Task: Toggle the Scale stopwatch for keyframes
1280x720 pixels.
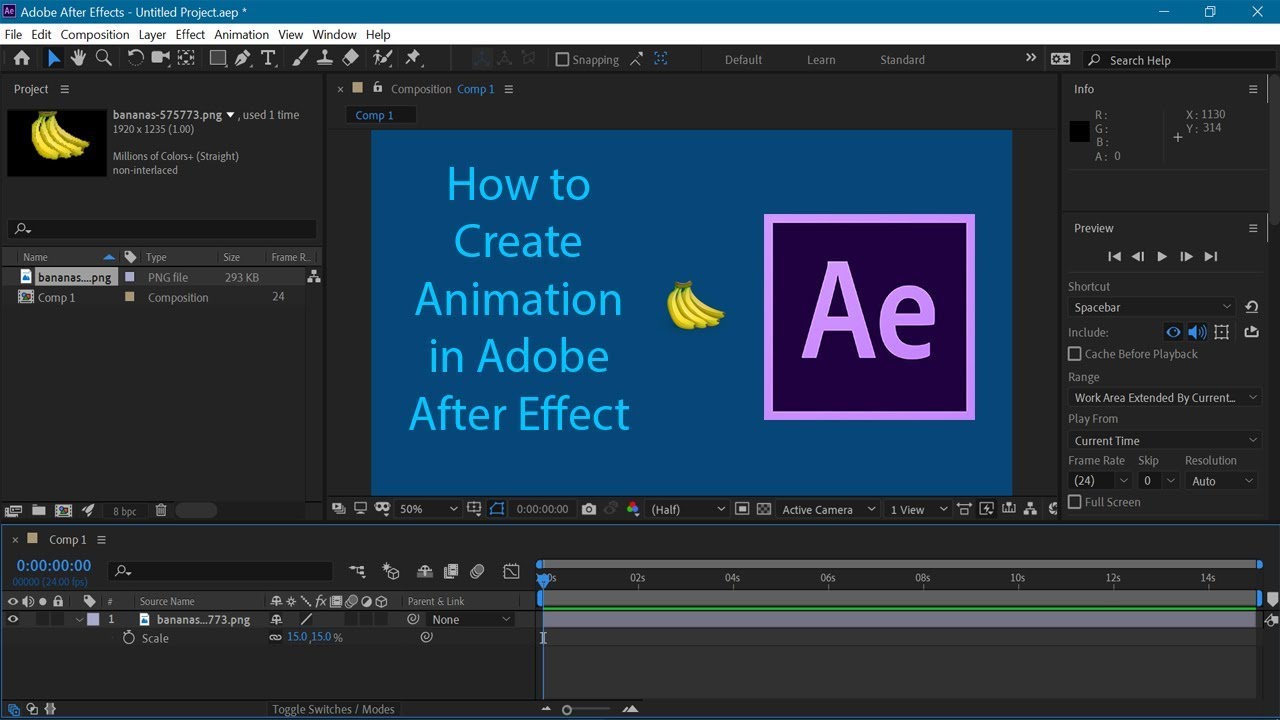Action: (x=128, y=637)
